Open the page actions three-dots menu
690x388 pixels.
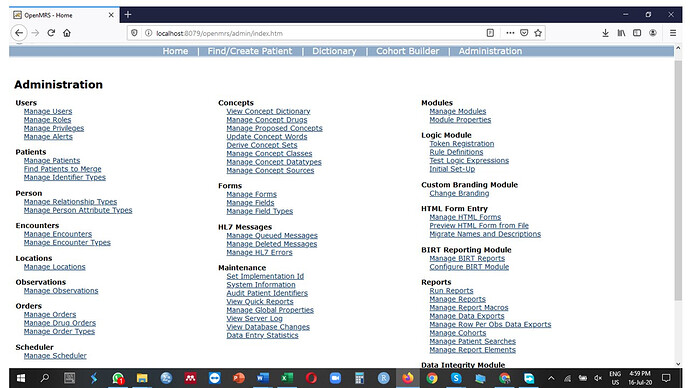click(x=510, y=33)
